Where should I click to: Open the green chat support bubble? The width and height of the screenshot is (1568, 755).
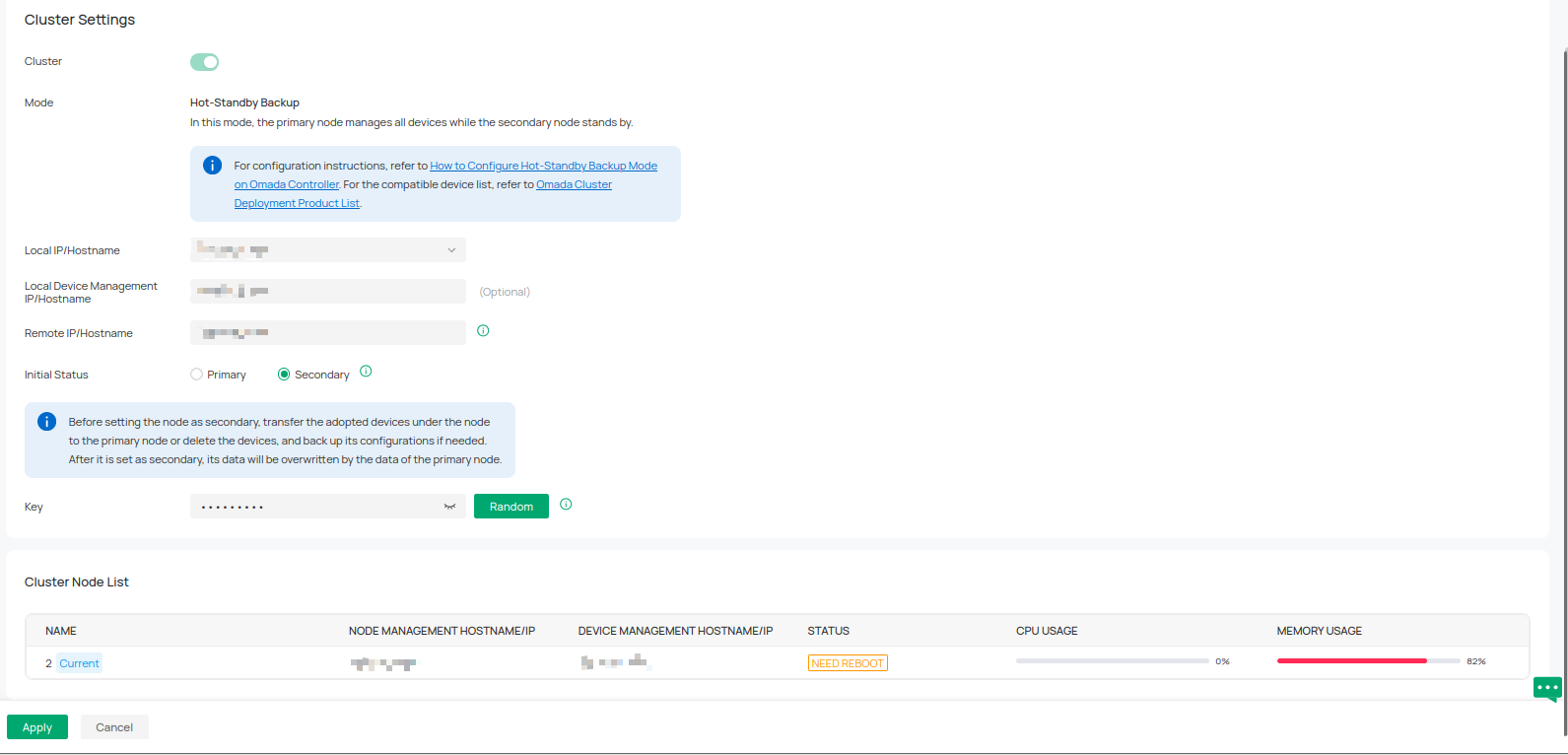[1547, 688]
